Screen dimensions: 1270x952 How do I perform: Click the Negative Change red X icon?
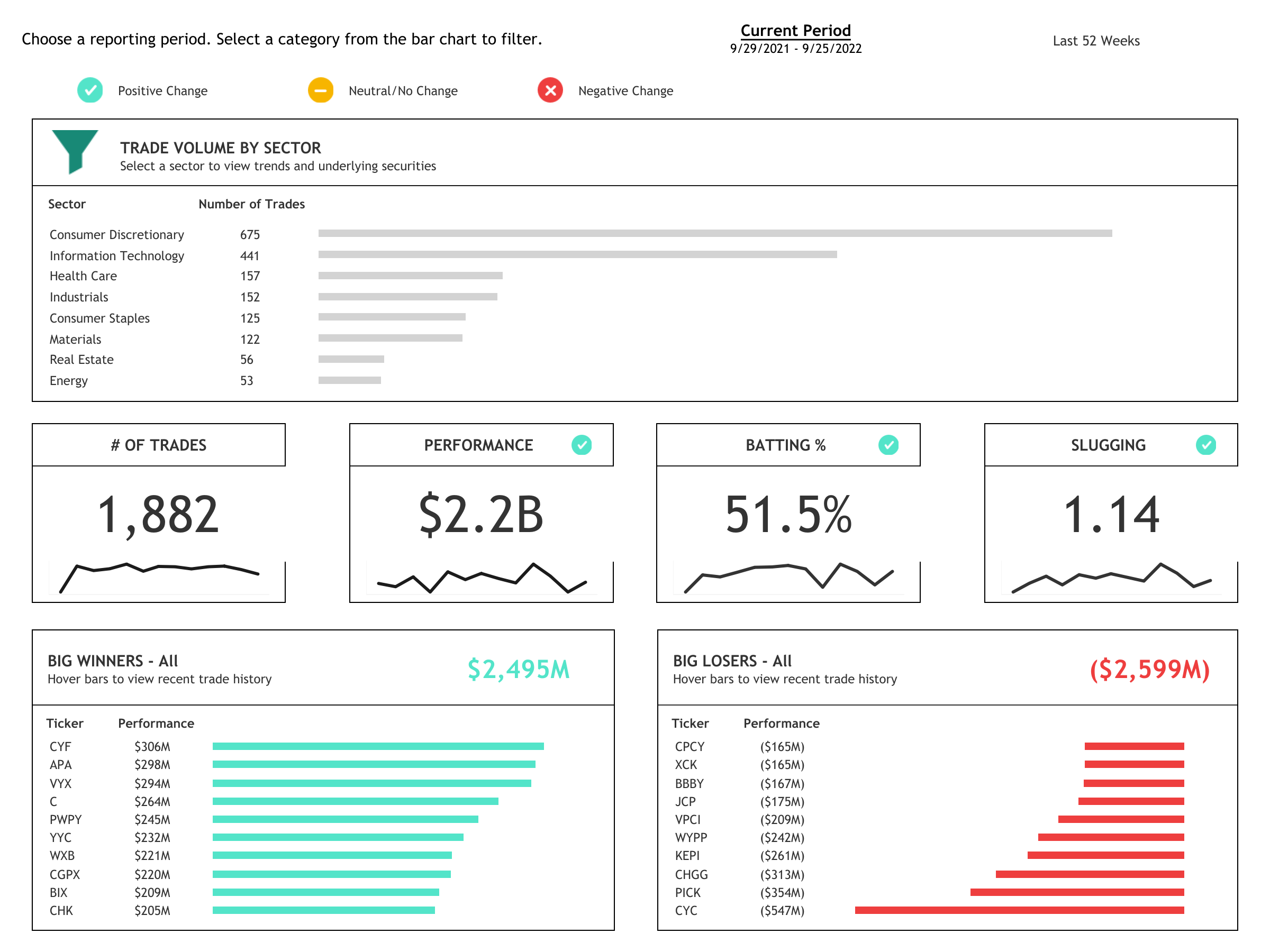pos(550,90)
